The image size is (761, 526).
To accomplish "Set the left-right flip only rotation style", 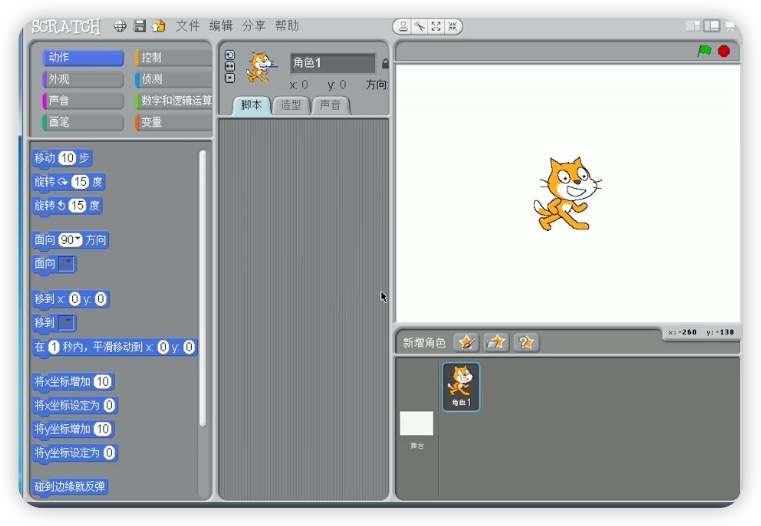I will tap(229, 66).
